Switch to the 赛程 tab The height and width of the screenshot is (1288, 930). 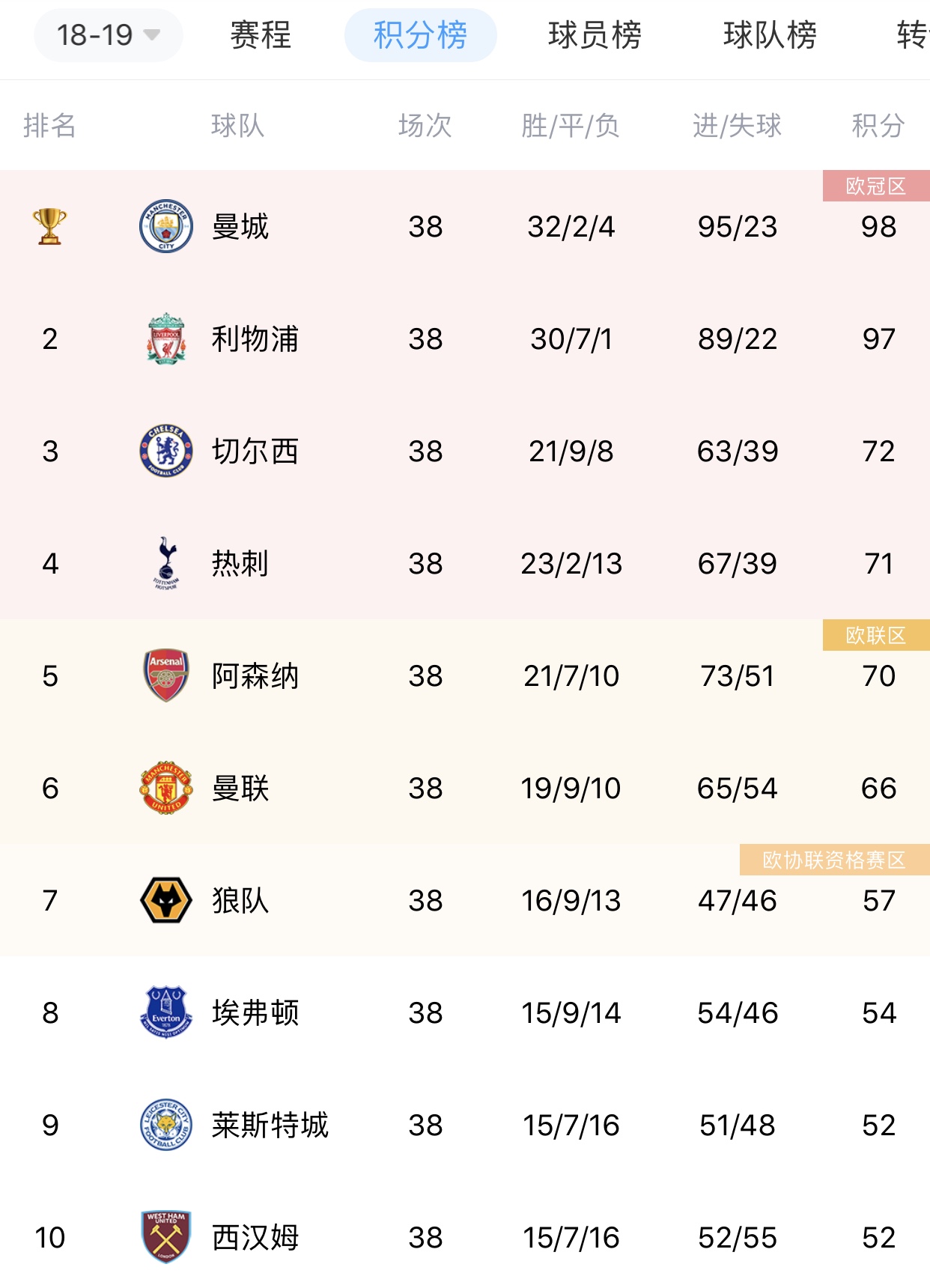pyautogui.click(x=261, y=35)
